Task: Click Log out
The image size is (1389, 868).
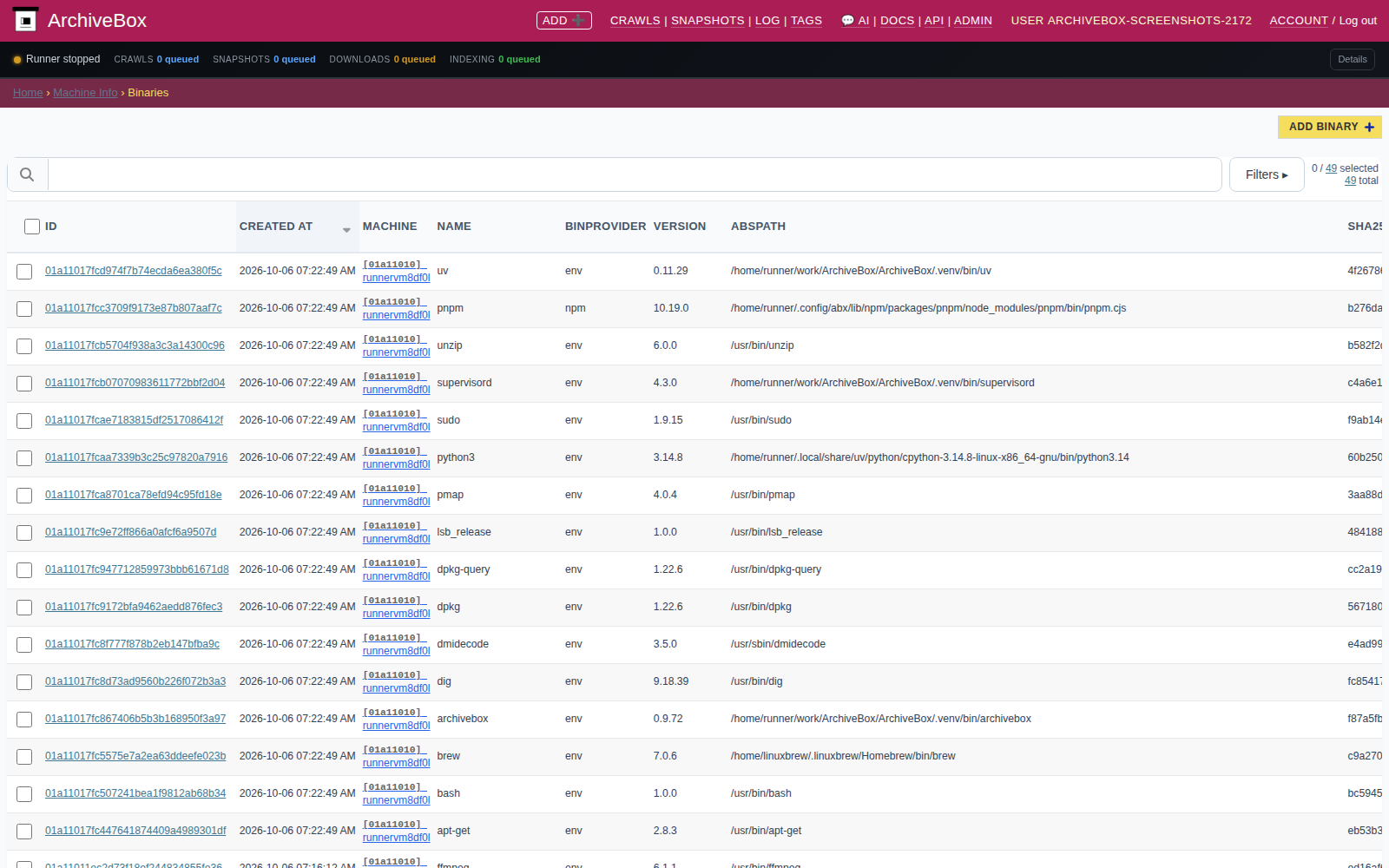Action: pos(1358,21)
